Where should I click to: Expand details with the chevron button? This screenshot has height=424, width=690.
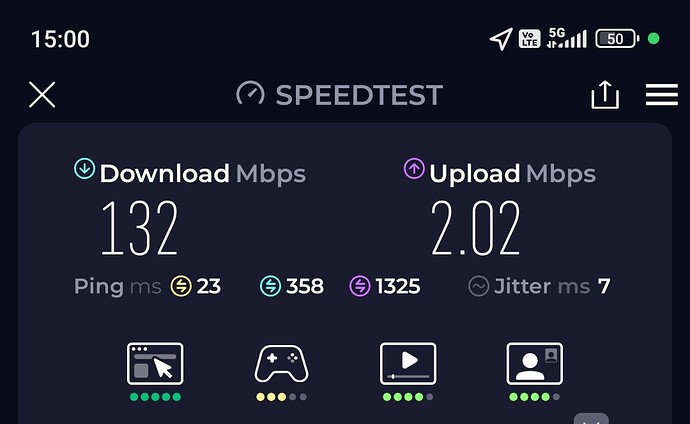point(591,419)
